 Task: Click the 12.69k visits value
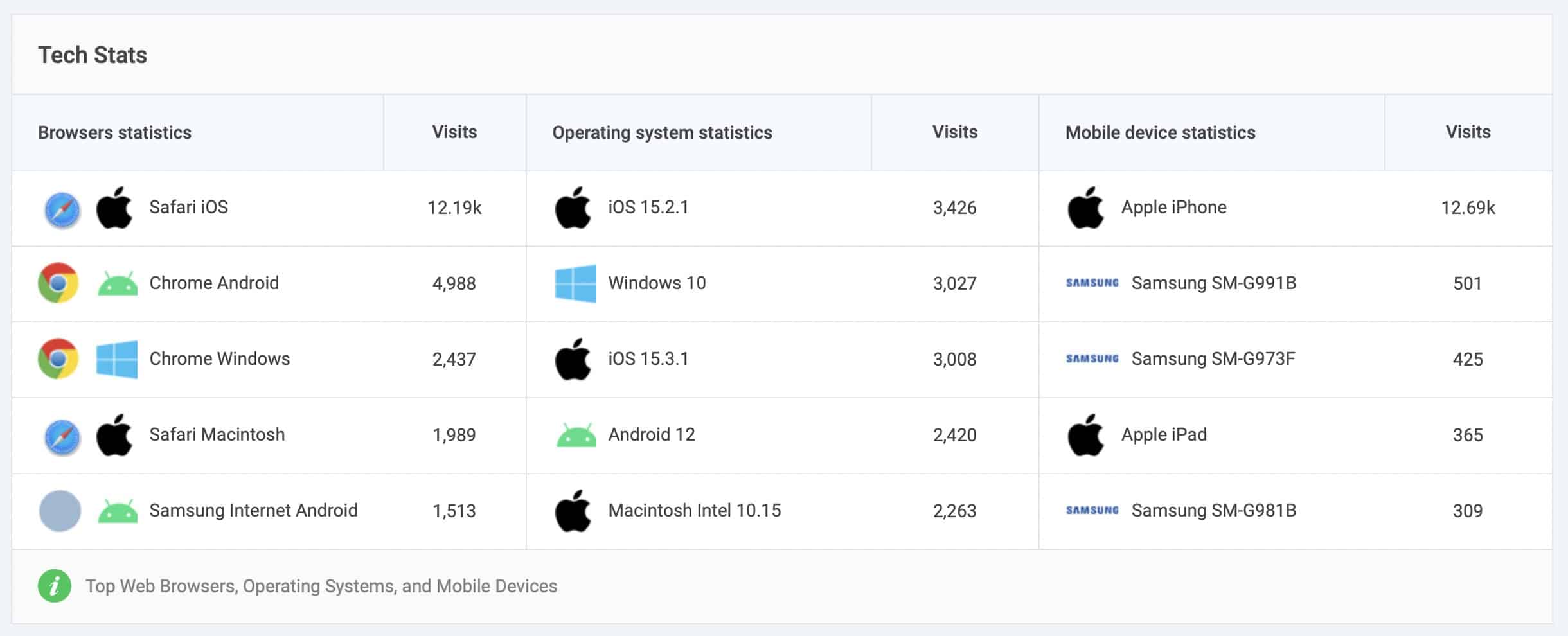[x=1468, y=208]
